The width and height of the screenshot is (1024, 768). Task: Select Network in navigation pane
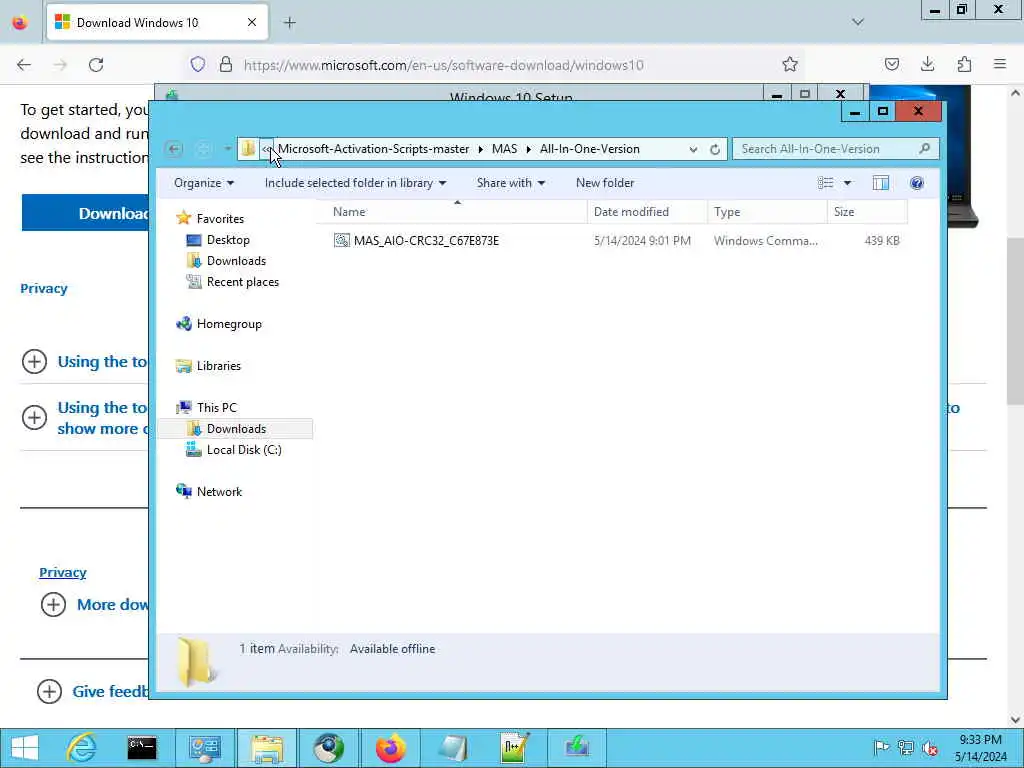pos(219,492)
